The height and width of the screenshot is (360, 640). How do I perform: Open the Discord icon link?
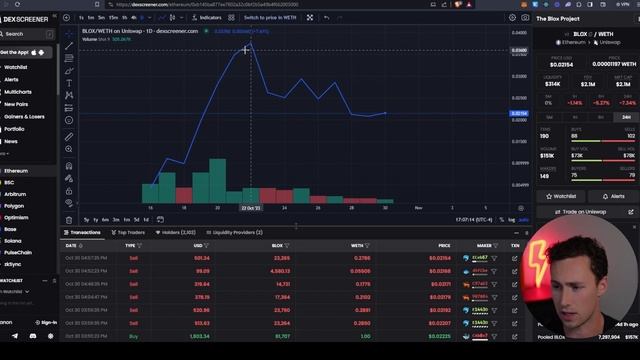(33, 336)
